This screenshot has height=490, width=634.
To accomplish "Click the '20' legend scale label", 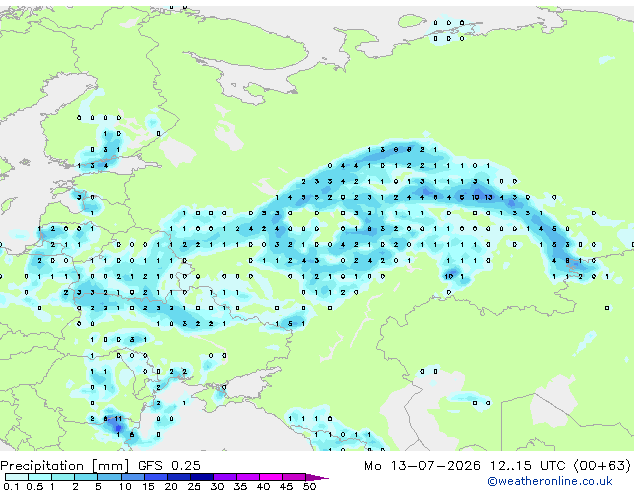I will pyautogui.click(x=171, y=486).
